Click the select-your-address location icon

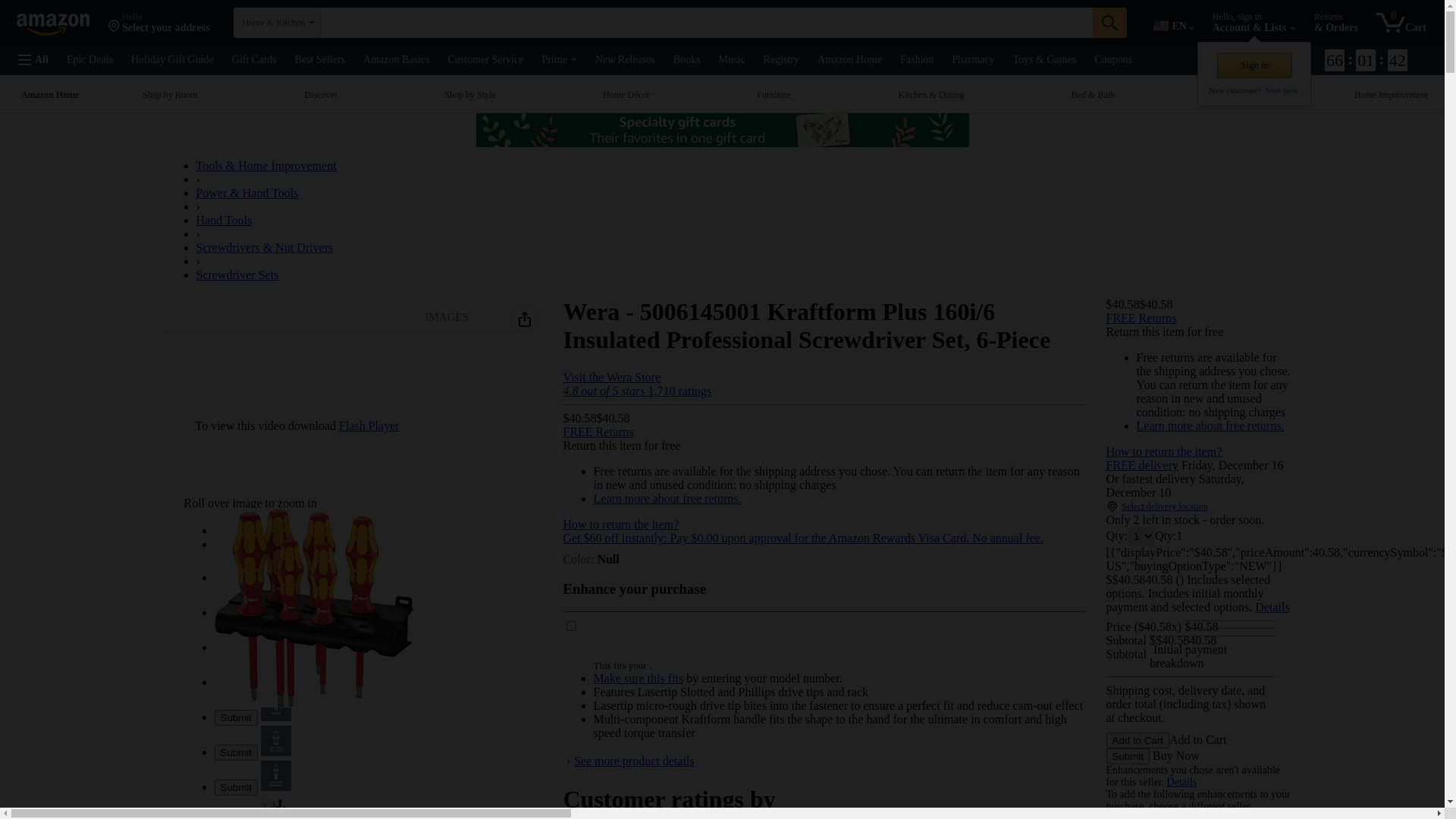coord(114,27)
